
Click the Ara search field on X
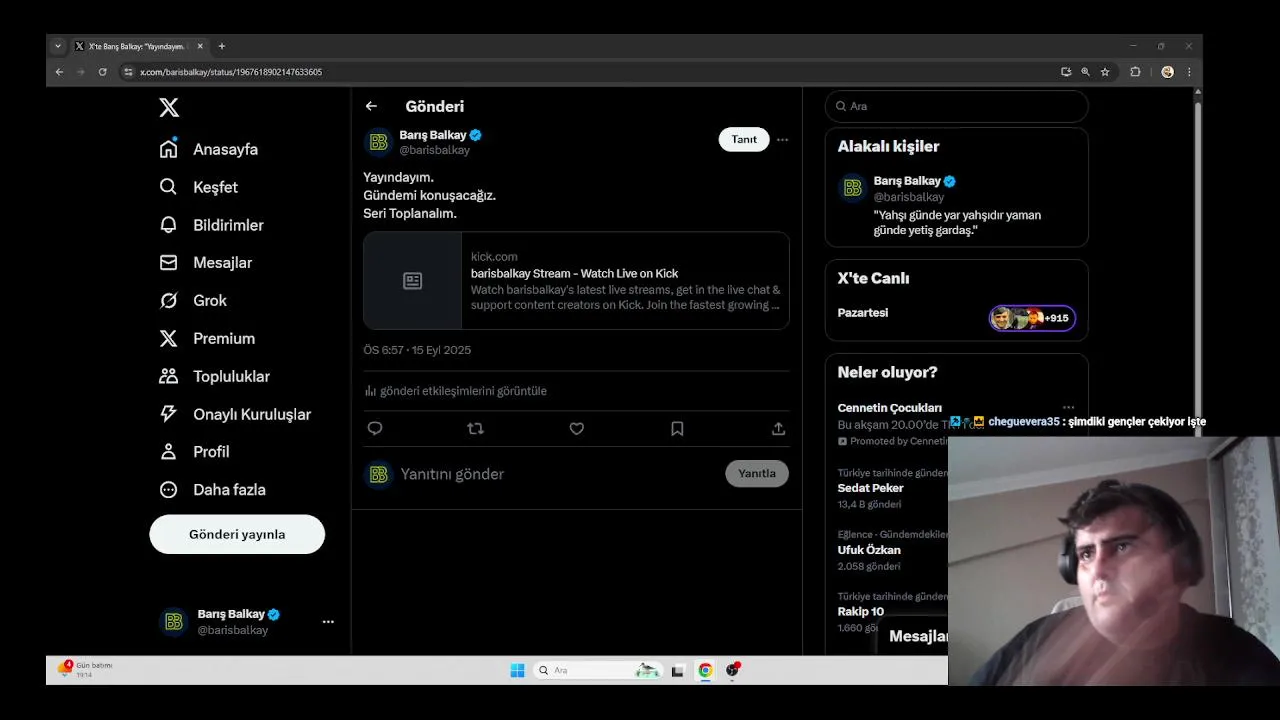956,106
